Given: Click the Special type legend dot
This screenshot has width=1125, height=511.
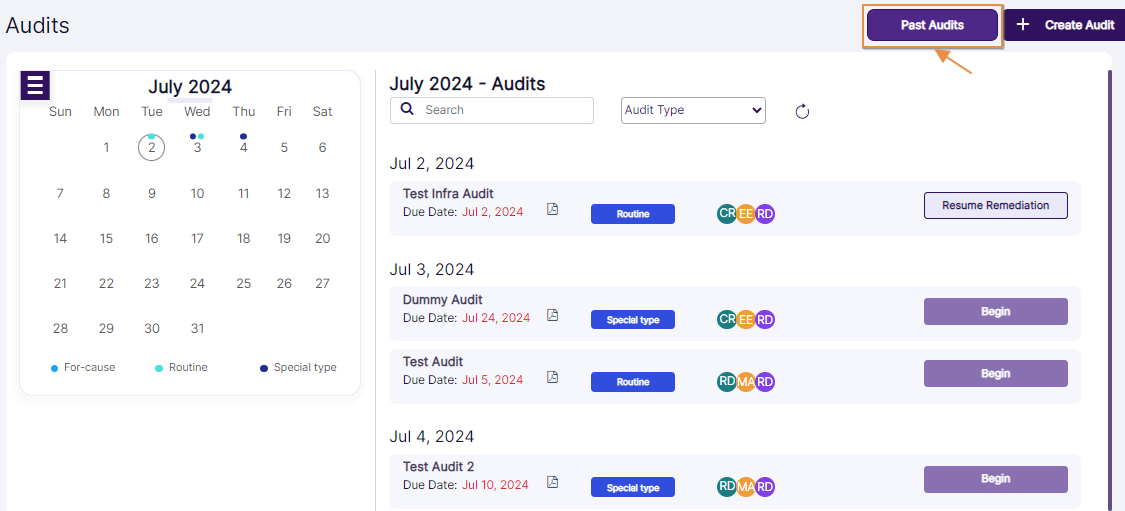Looking at the screenshot, I should click(264, 368).
